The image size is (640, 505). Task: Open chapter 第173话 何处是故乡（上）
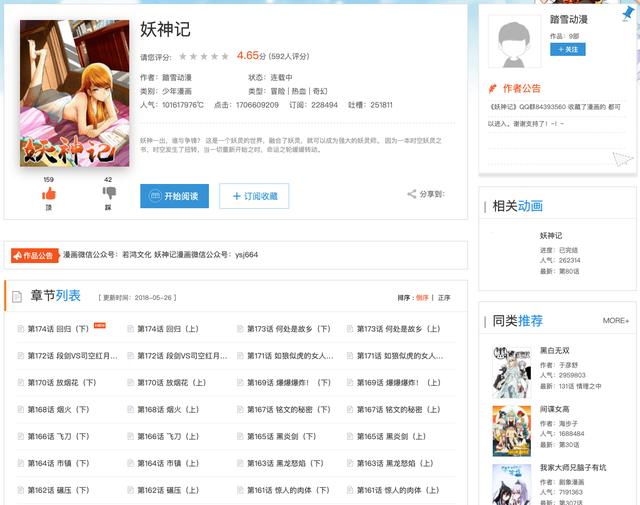coord(399,329)
